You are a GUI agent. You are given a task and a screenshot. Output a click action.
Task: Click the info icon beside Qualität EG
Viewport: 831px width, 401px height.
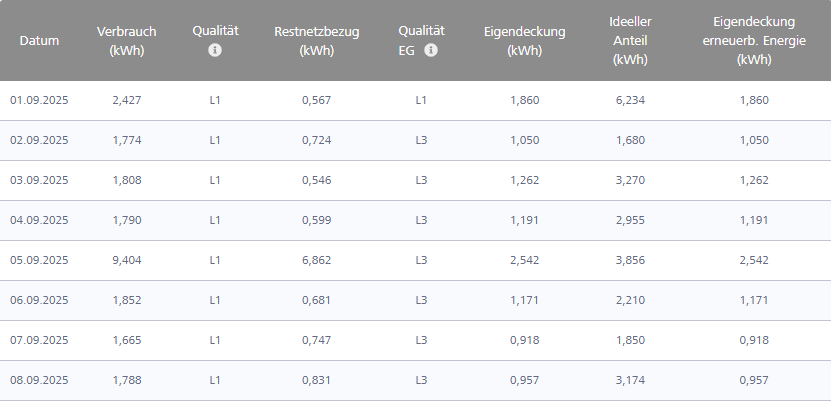[431, 51]
